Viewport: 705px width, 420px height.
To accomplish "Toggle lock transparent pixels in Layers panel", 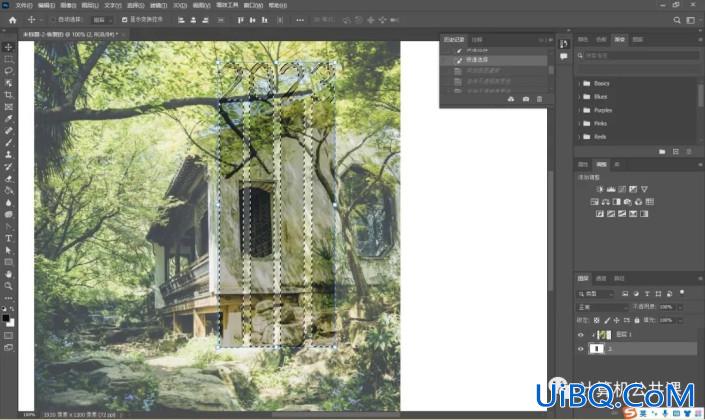I will (596, 321).
